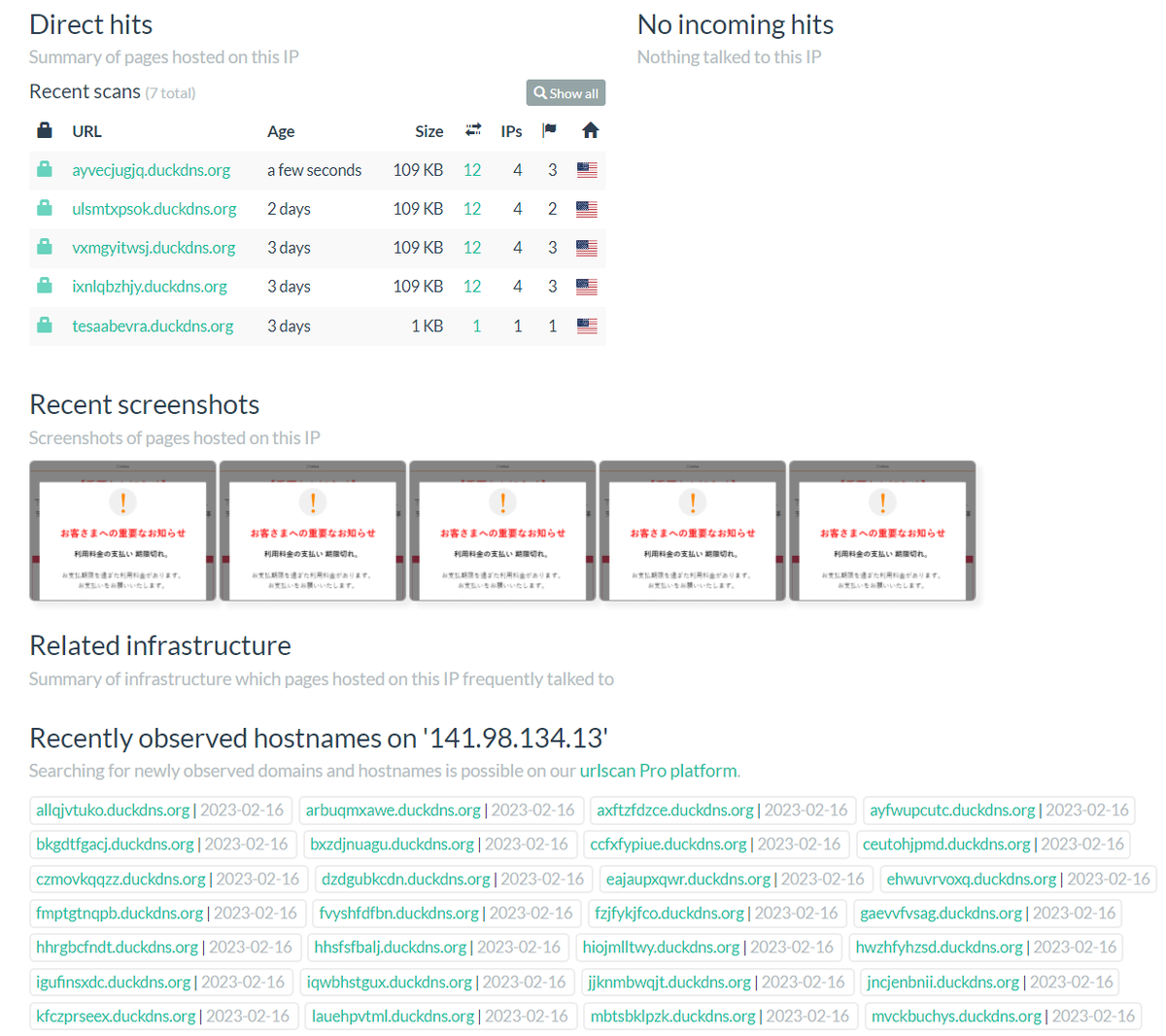The height and width of the screenshot is (1036, 1166).
Task: Click the US flag in the ulsmtxpsok row
Action: (587, 209)
